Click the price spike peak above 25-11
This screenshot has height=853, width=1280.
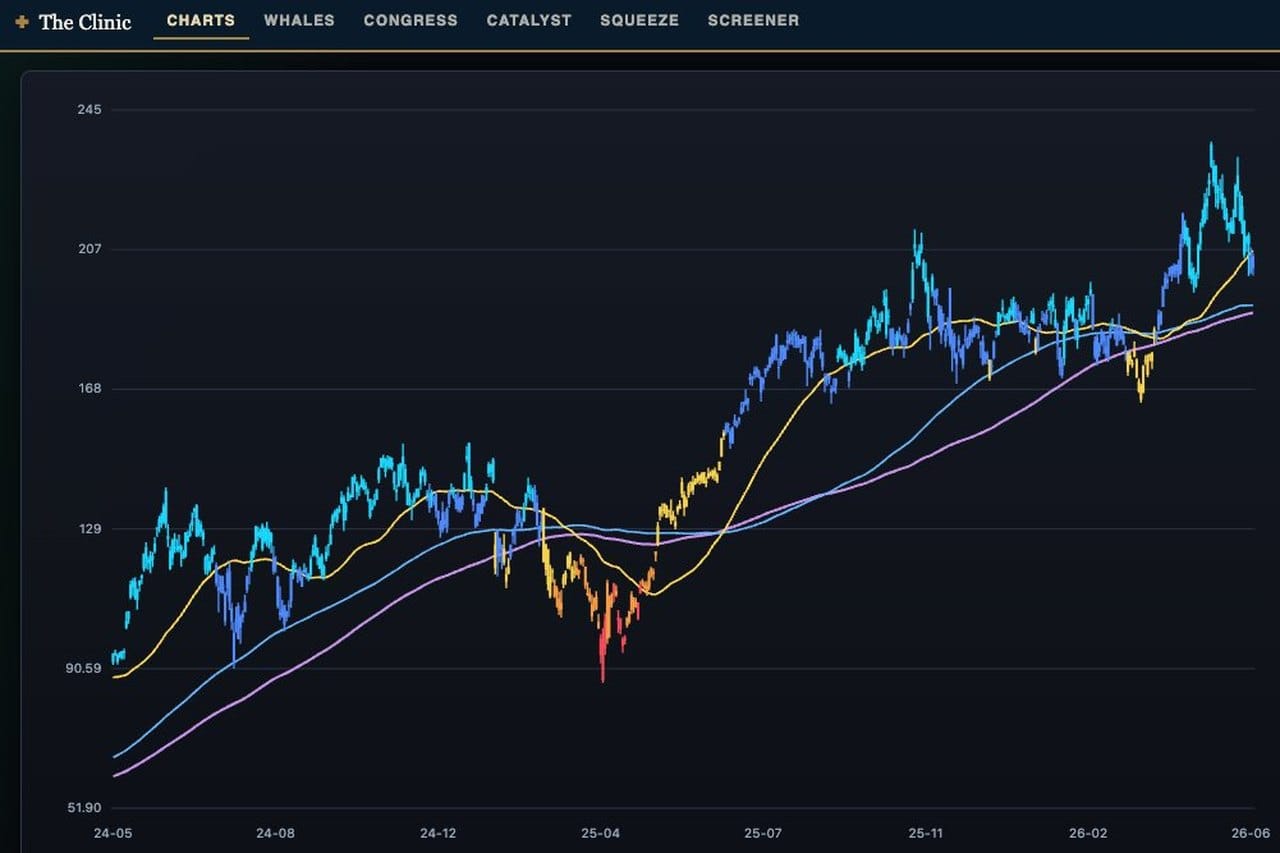[x=916, y=240]
